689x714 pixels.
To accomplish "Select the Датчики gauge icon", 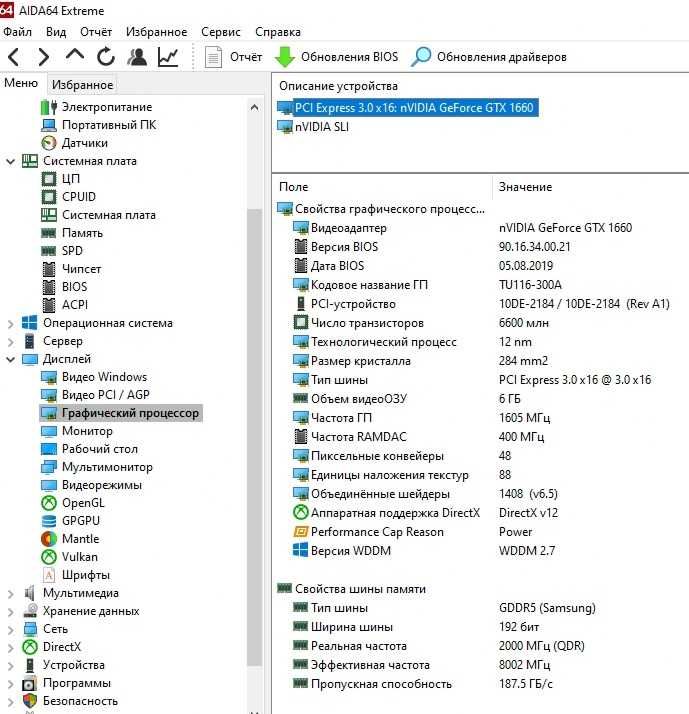I will [49, 143].
